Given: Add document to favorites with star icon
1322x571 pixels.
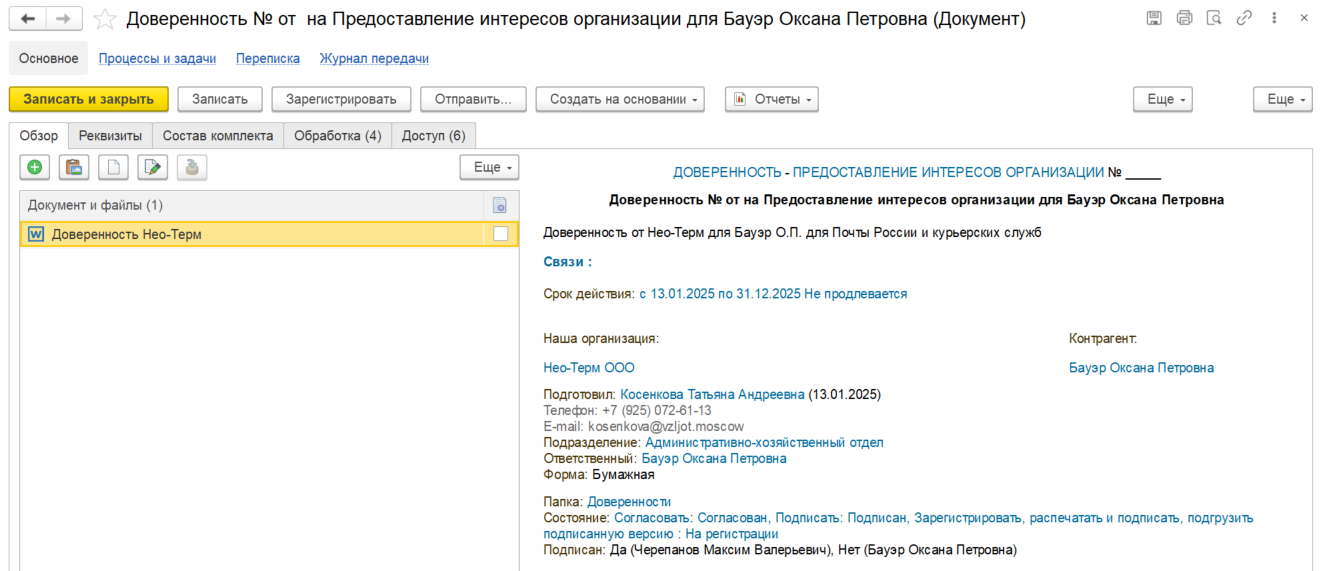Looking at the screenshot, I should click(x=105, y=19).
